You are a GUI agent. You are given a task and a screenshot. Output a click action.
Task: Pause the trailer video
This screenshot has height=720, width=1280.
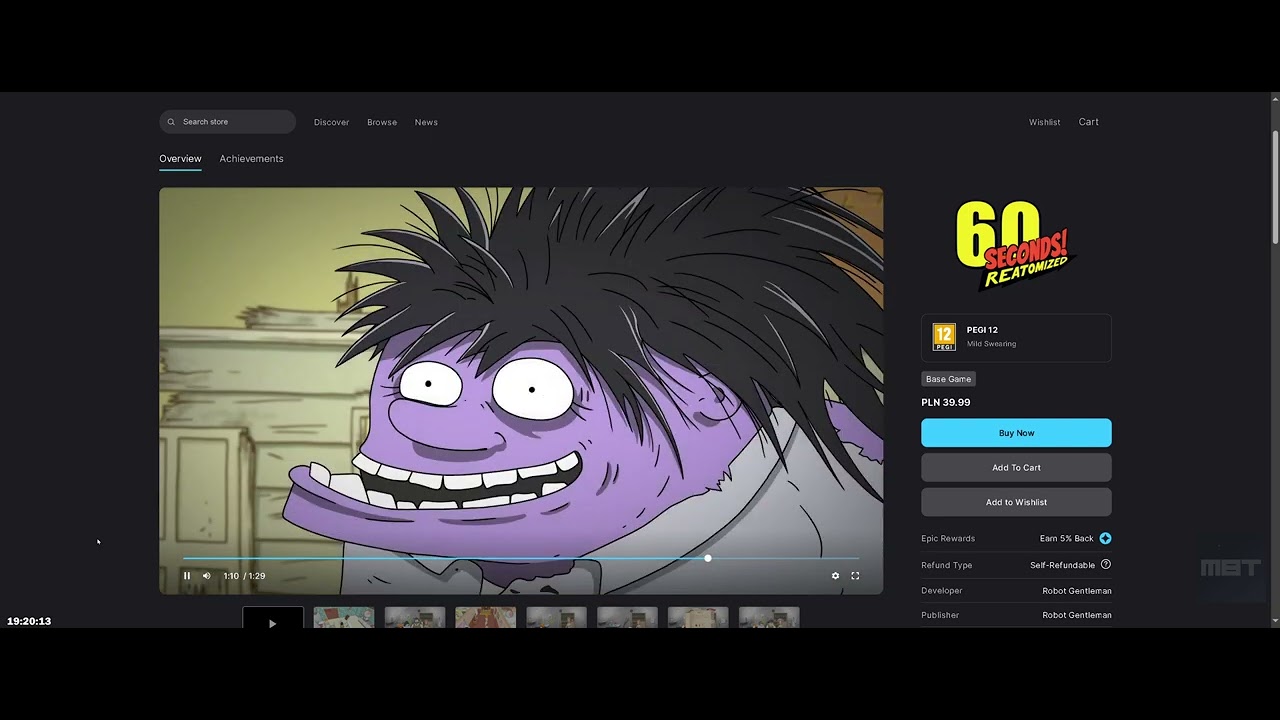pos(186,576)
